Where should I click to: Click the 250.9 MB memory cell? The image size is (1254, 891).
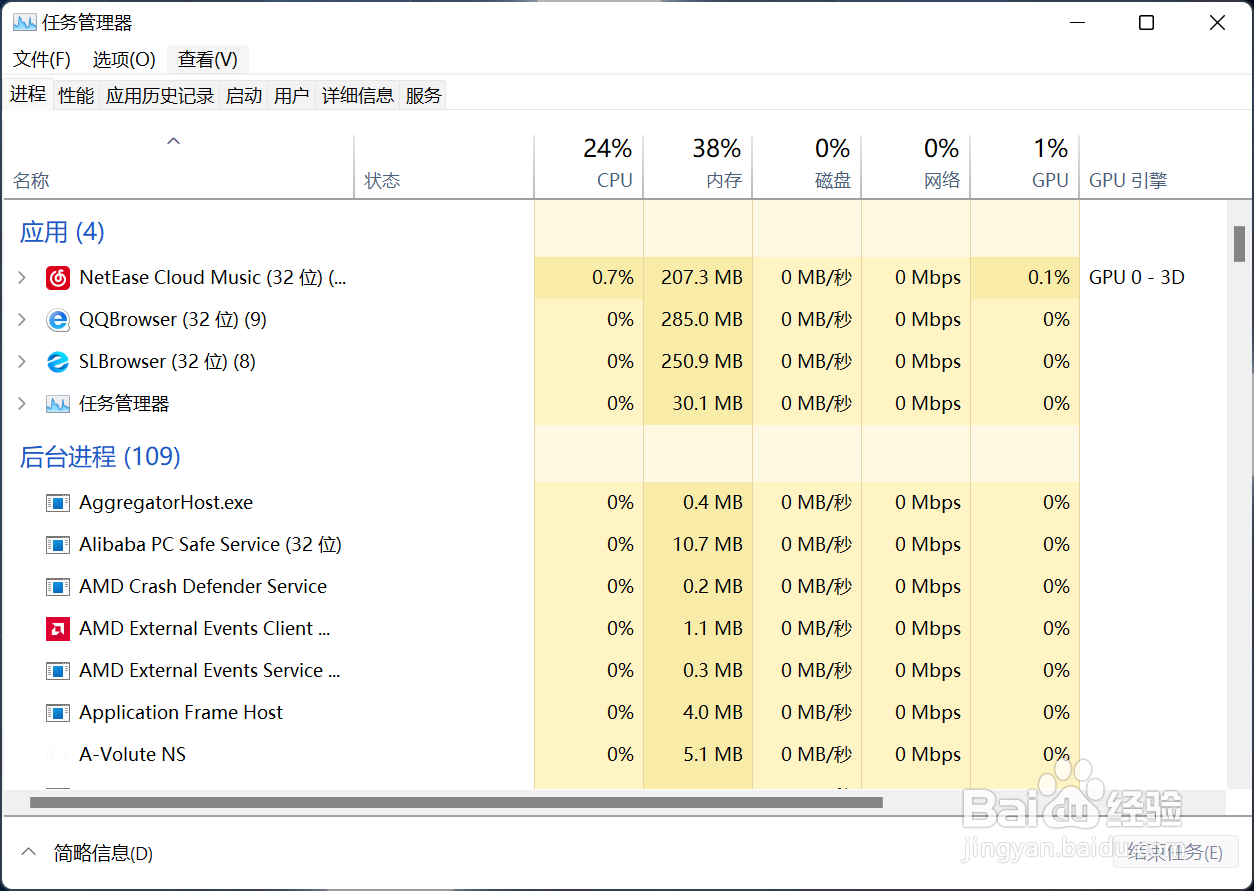698,362
